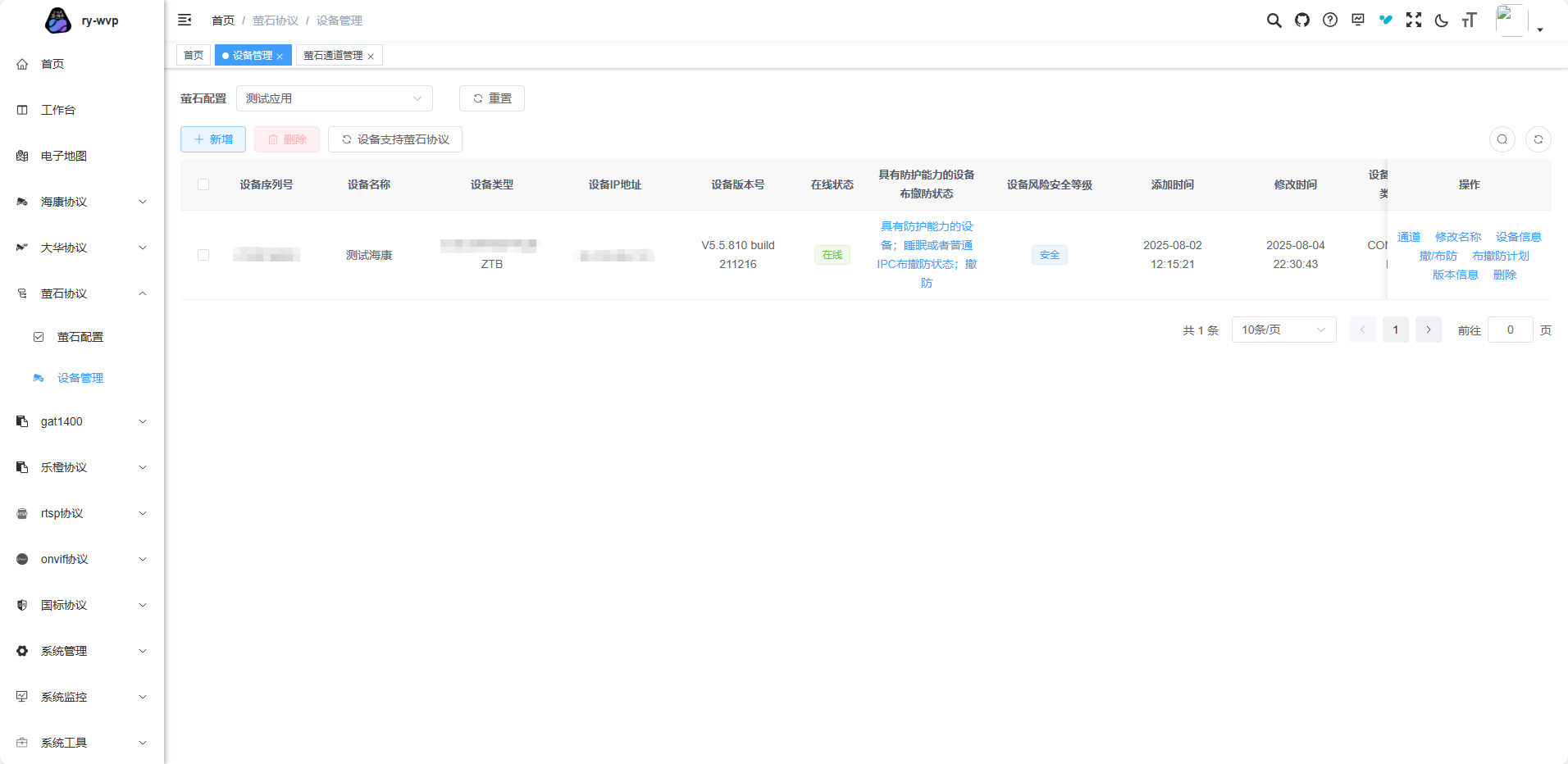Click the 重置 reset button
The width and height of the screenshot is (1568, 764).
(x=492, y=98)
